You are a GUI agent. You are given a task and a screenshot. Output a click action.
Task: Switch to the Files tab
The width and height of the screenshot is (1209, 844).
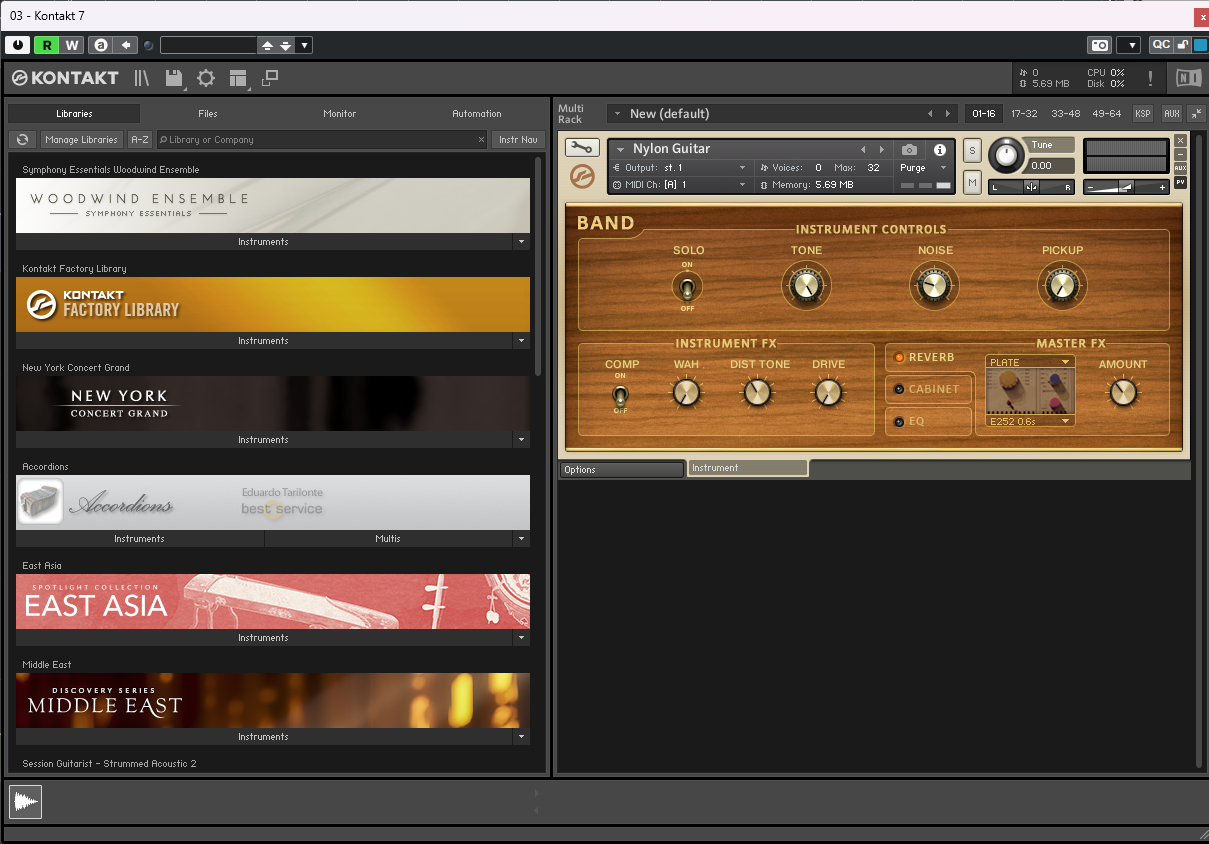click(x=208, y=114)
